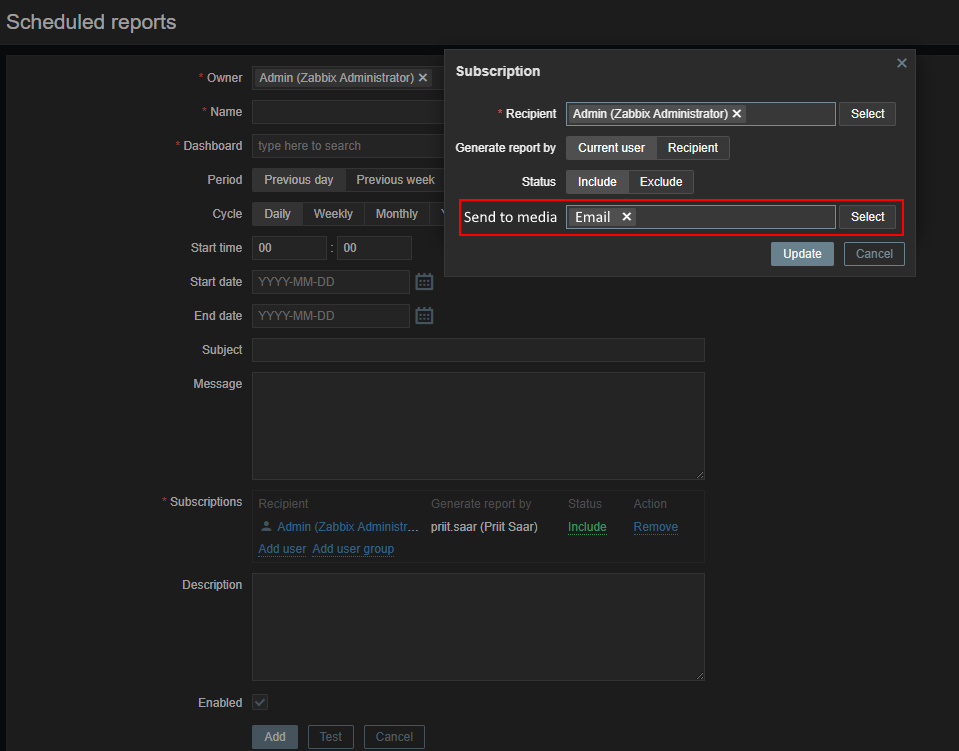Click Select button next to Recipient

[x=867, y=114]
